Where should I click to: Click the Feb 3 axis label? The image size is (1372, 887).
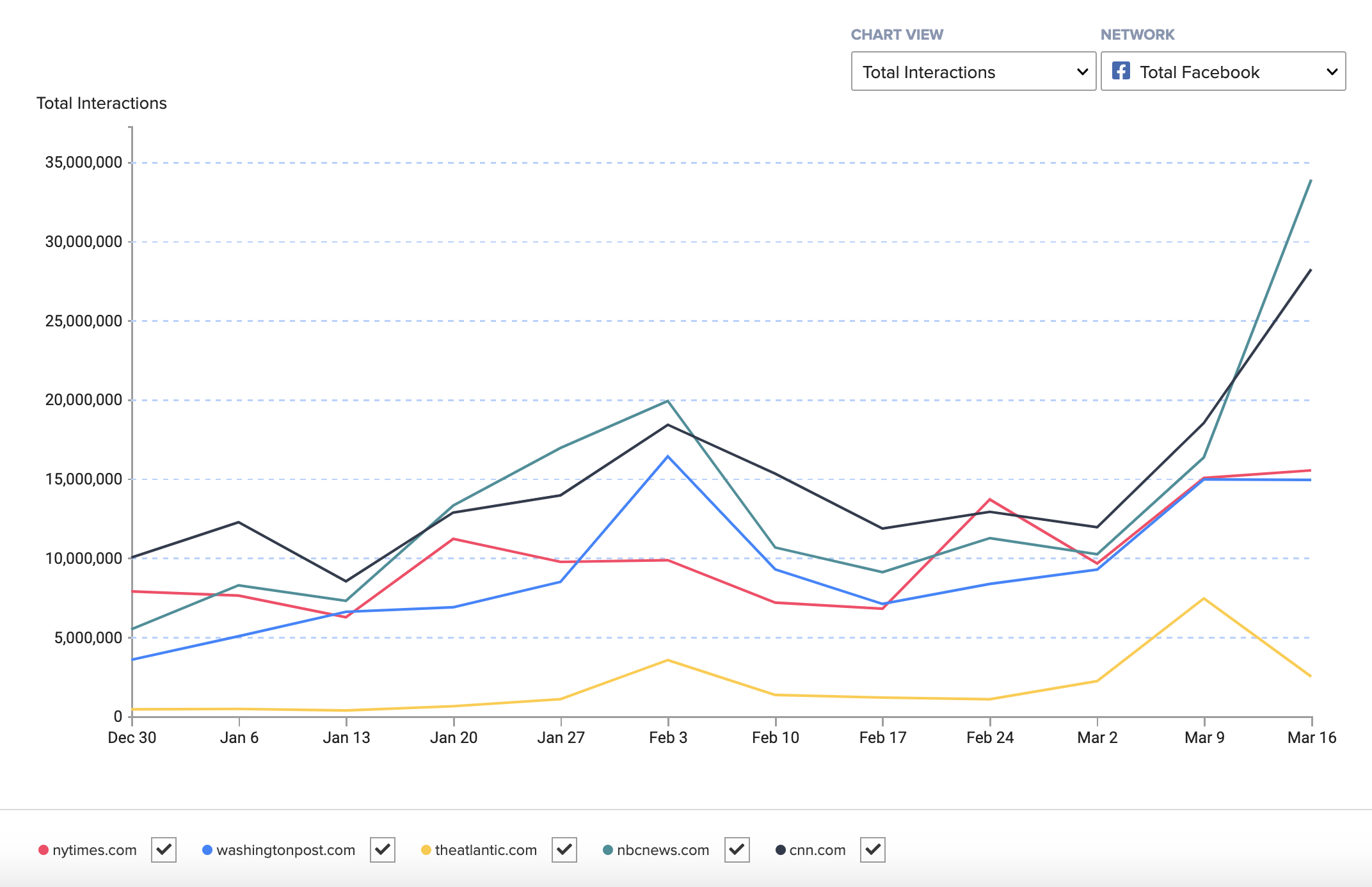[667, 737]
